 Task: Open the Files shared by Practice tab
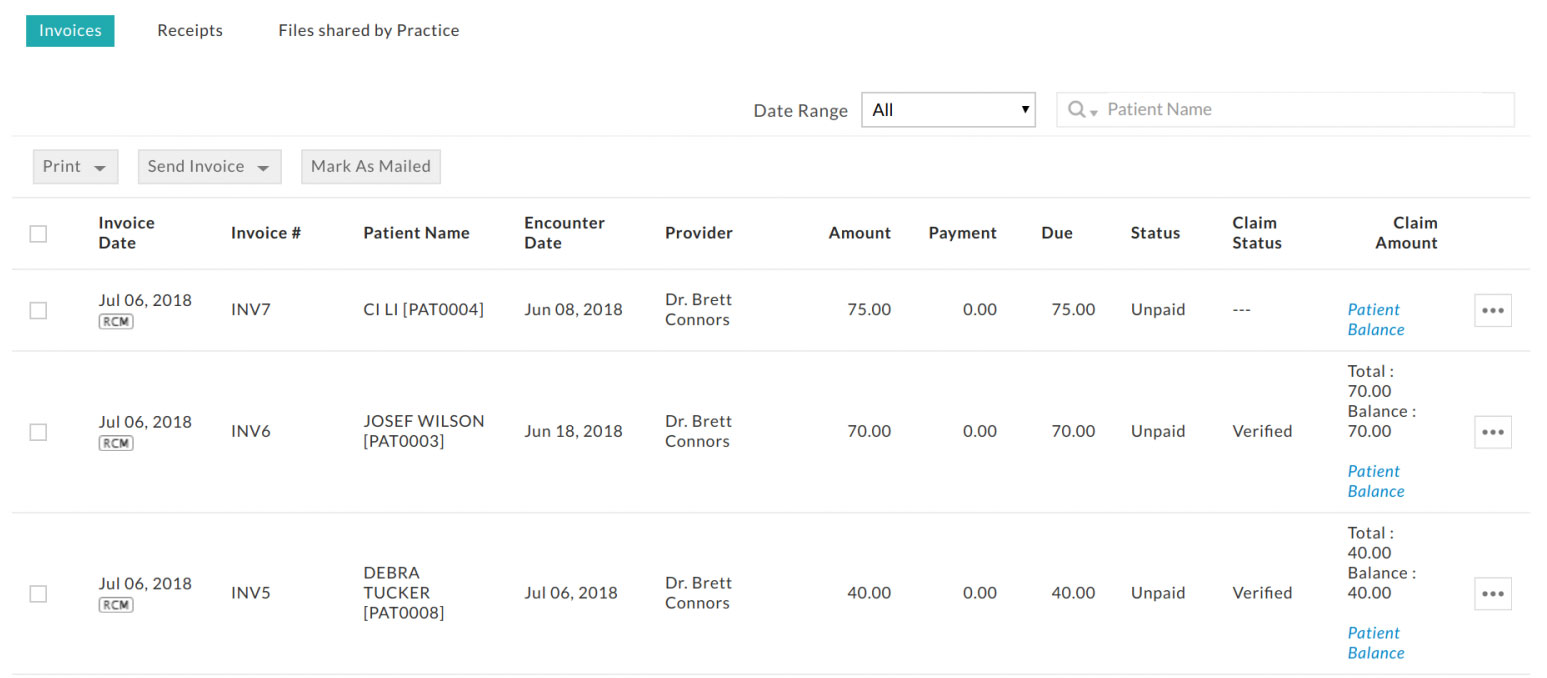point(368,30)
